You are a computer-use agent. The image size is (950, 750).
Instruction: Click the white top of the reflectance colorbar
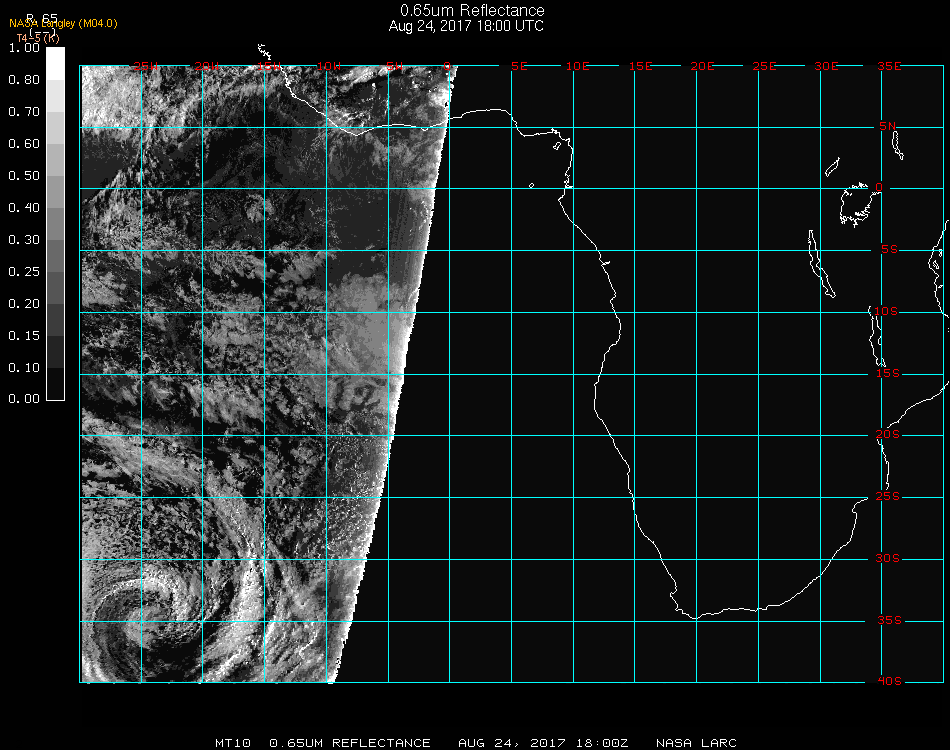55,64
